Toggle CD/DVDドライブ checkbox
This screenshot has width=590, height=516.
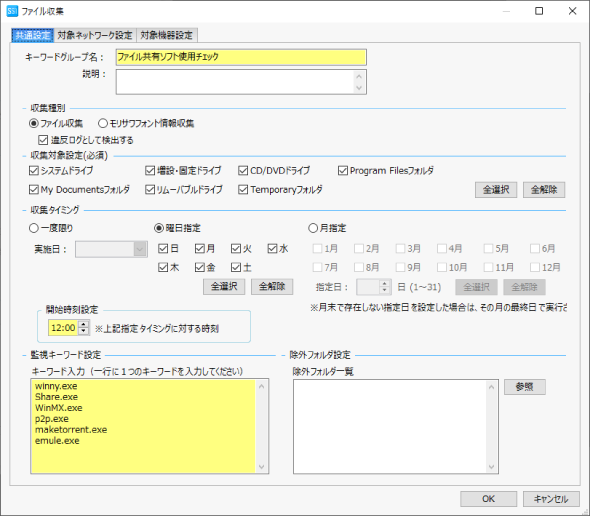(243, 171)
